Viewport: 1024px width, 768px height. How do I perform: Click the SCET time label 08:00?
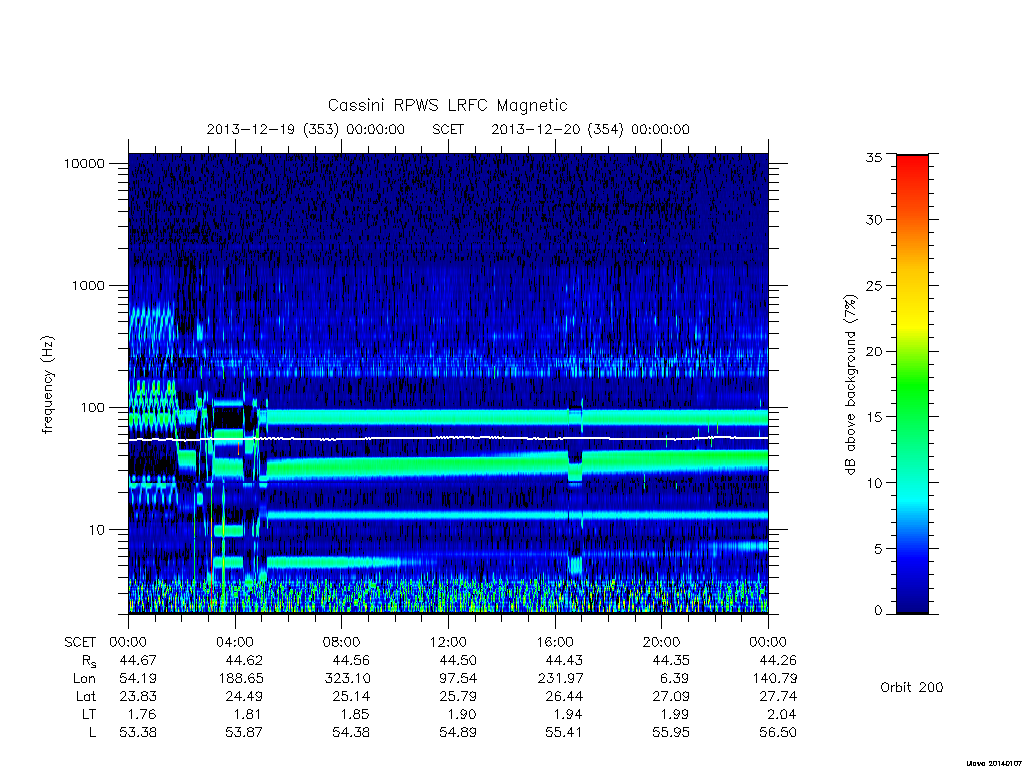(x=342, y=642)
